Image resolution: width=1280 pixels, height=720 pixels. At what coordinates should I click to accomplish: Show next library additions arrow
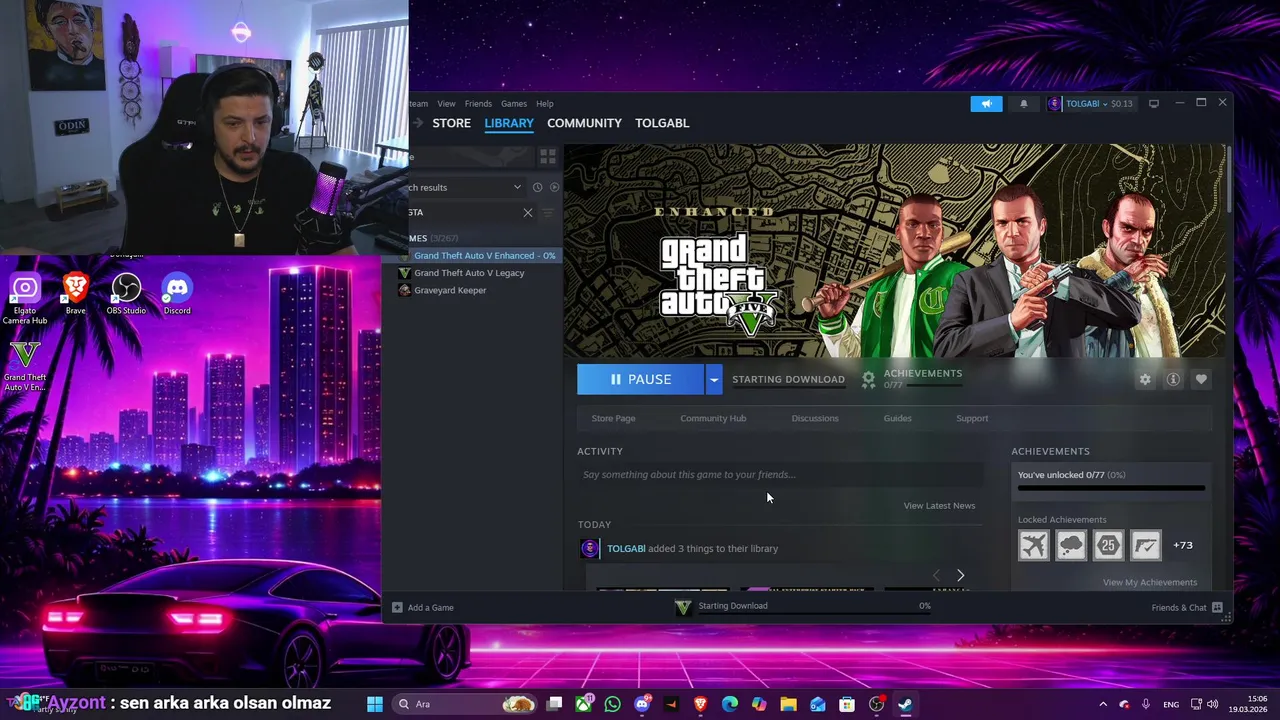click(x=960, y=575)
